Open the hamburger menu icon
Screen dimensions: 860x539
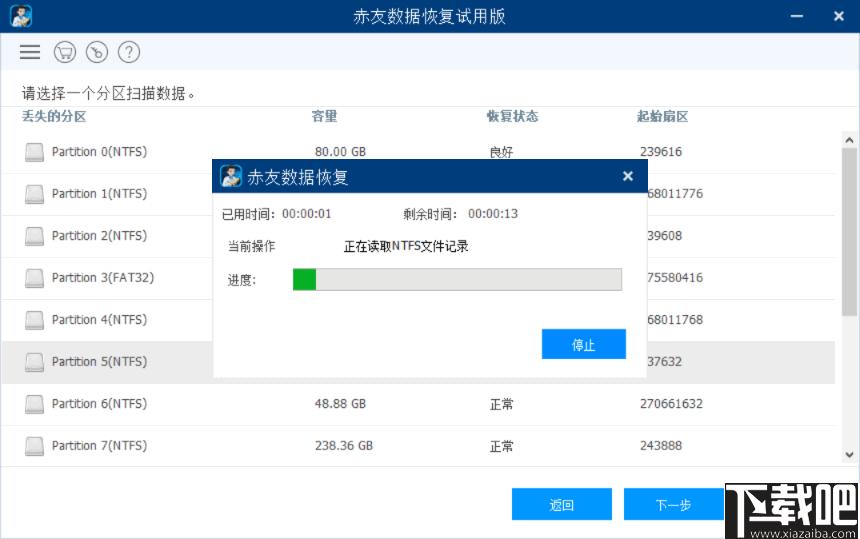[30, 52]
